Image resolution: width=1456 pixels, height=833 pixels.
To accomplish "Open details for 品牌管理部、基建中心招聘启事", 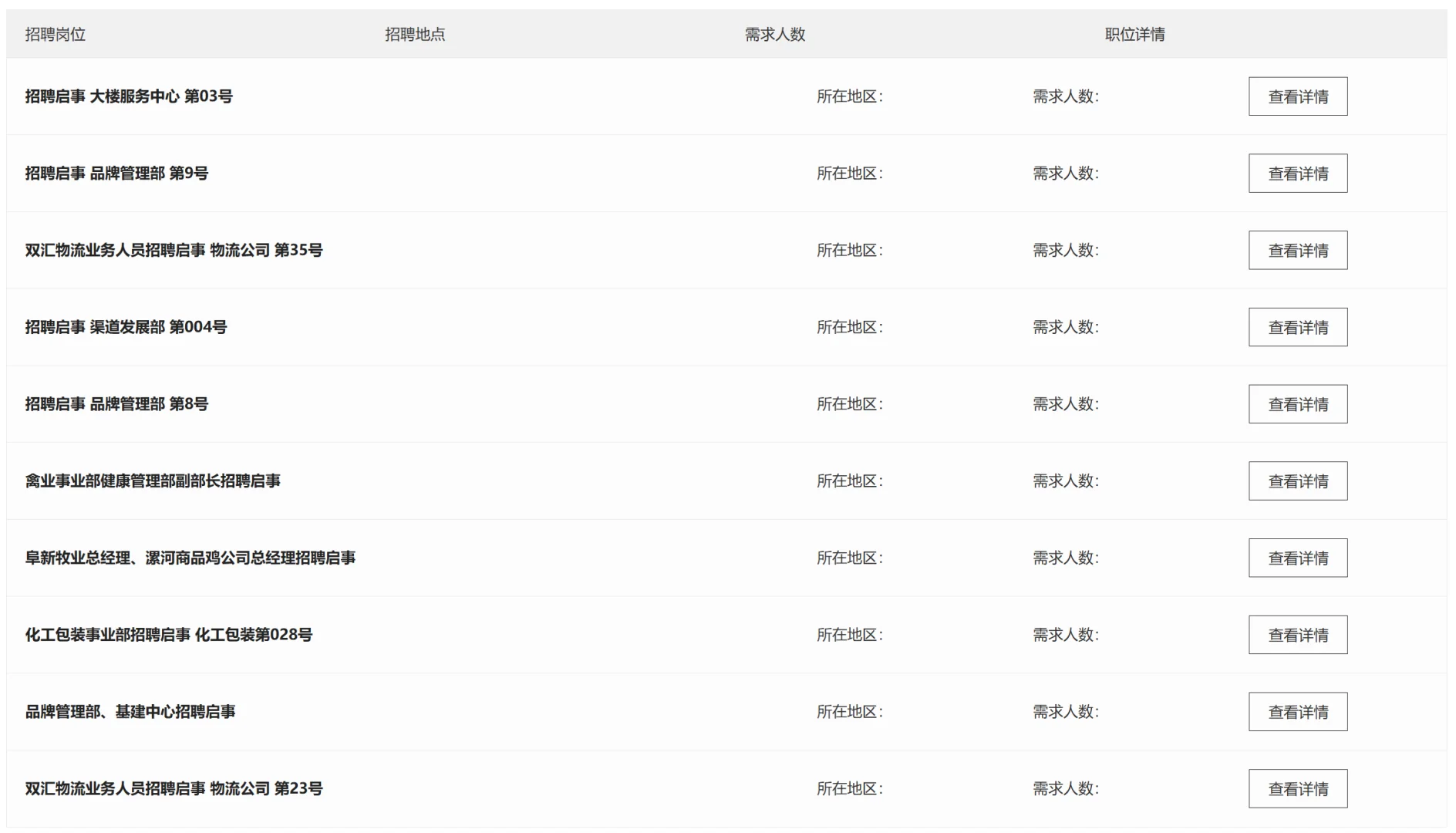I will [1298, 712].
